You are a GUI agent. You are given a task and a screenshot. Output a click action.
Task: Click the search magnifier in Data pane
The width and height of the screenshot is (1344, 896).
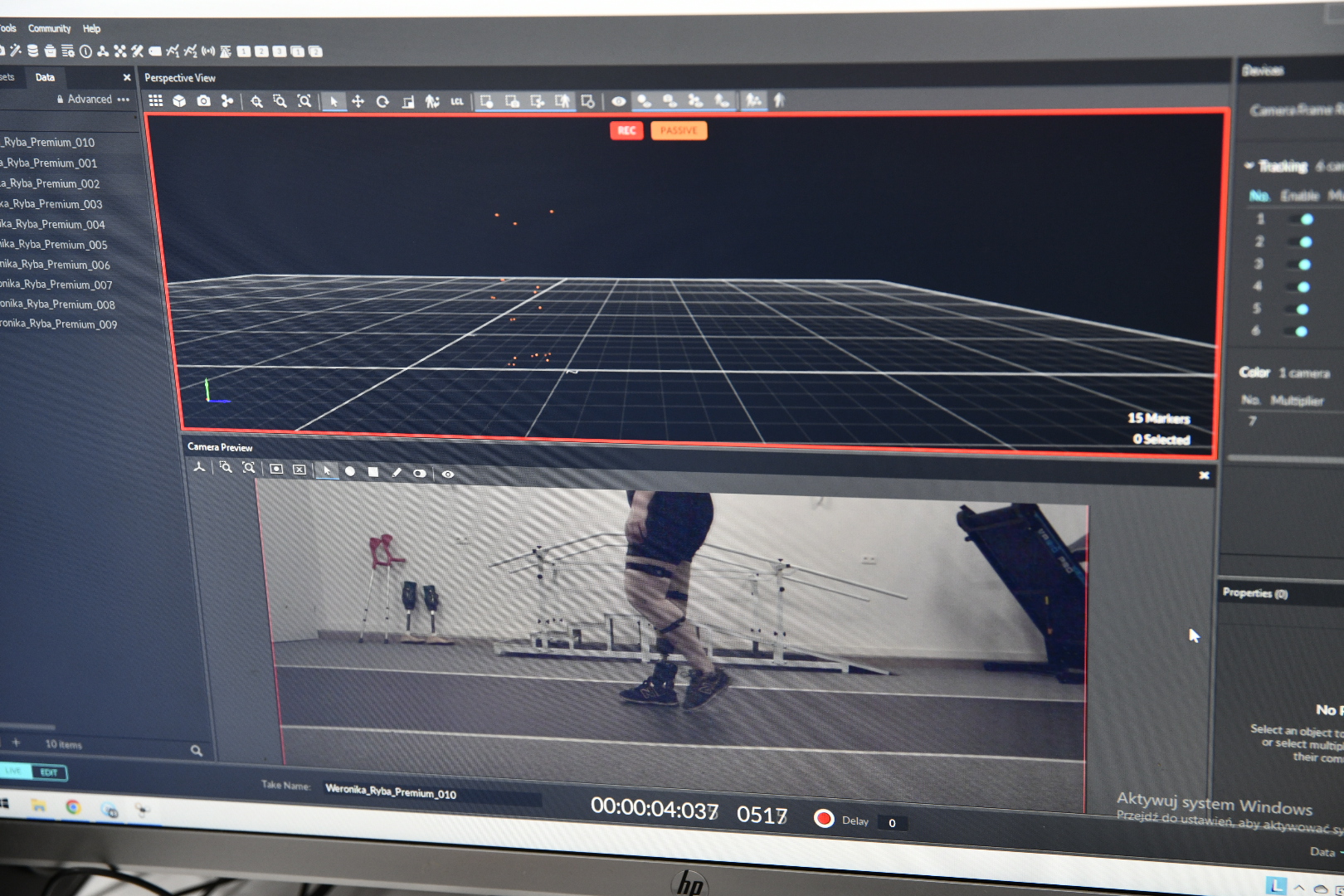tap(197, 750)
